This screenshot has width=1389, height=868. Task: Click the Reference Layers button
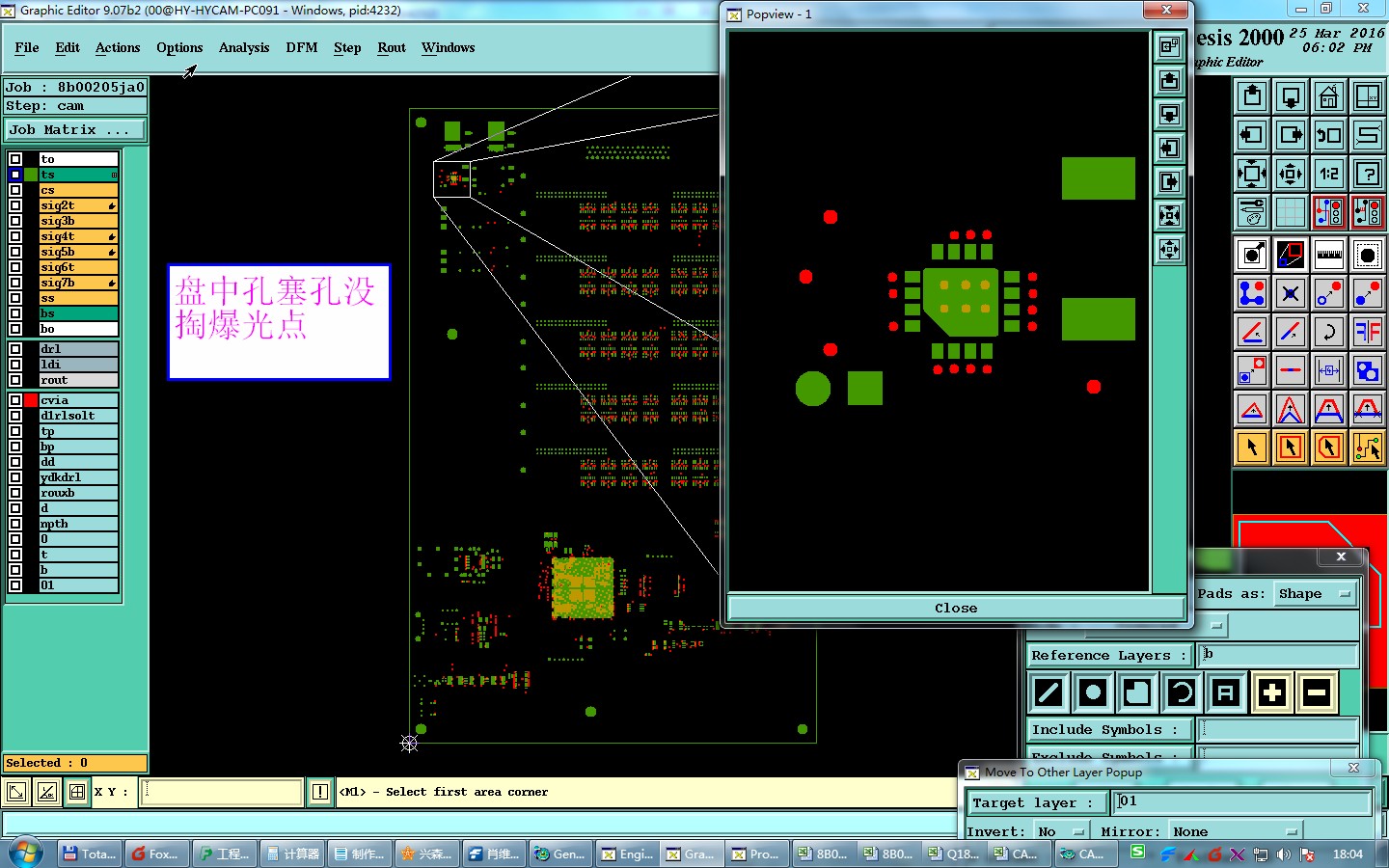click(x=1109, y=656)
